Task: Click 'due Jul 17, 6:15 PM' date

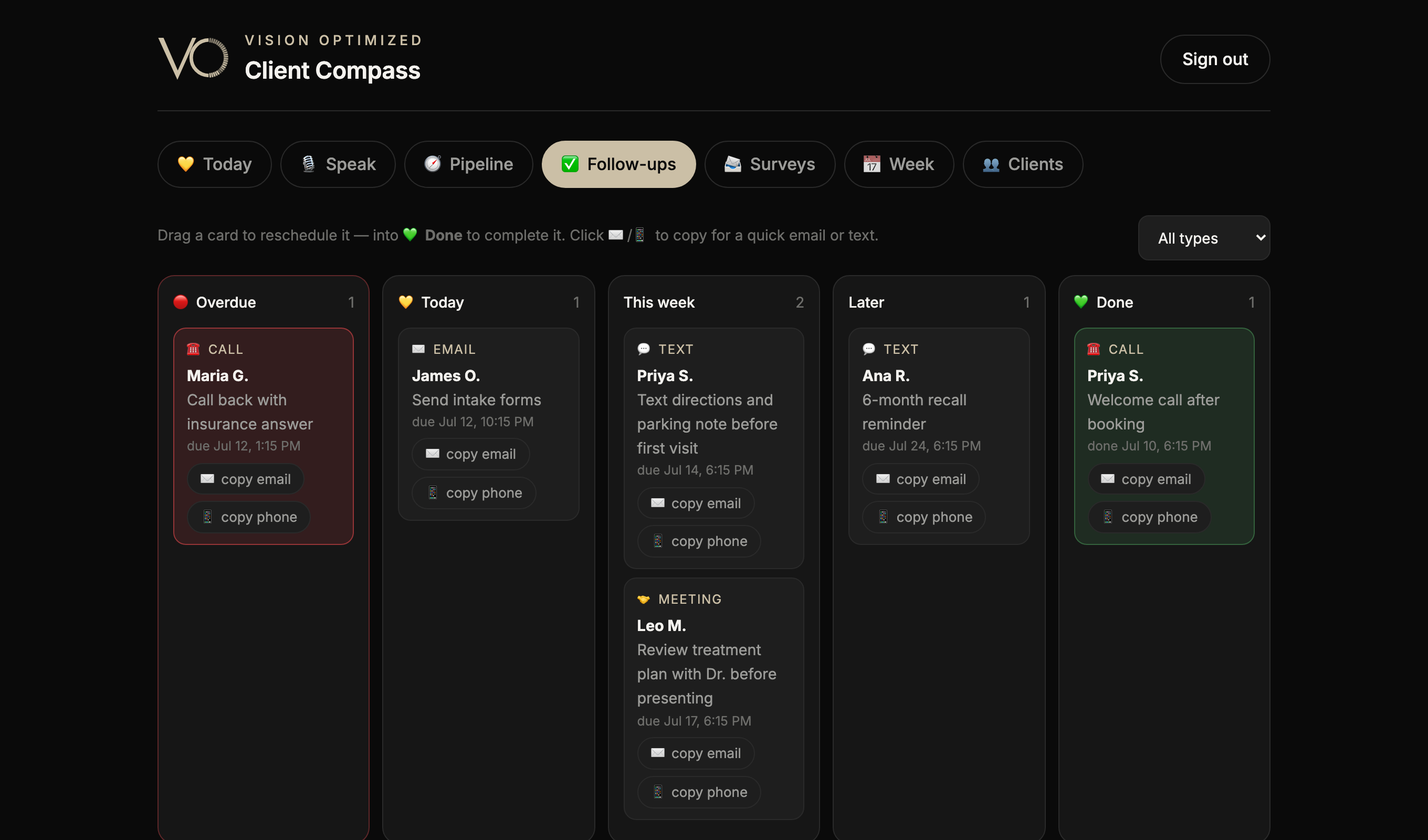Action: (x=694, y=720)
